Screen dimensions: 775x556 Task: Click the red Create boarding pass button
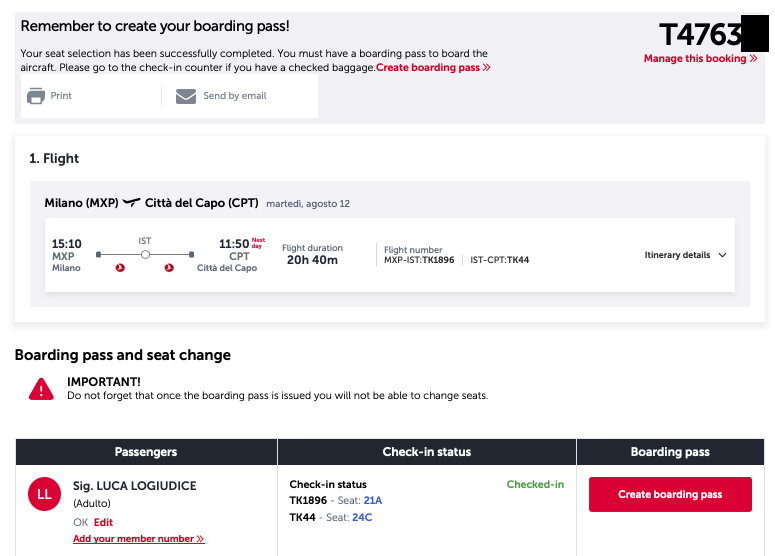[x=670, y=494]
